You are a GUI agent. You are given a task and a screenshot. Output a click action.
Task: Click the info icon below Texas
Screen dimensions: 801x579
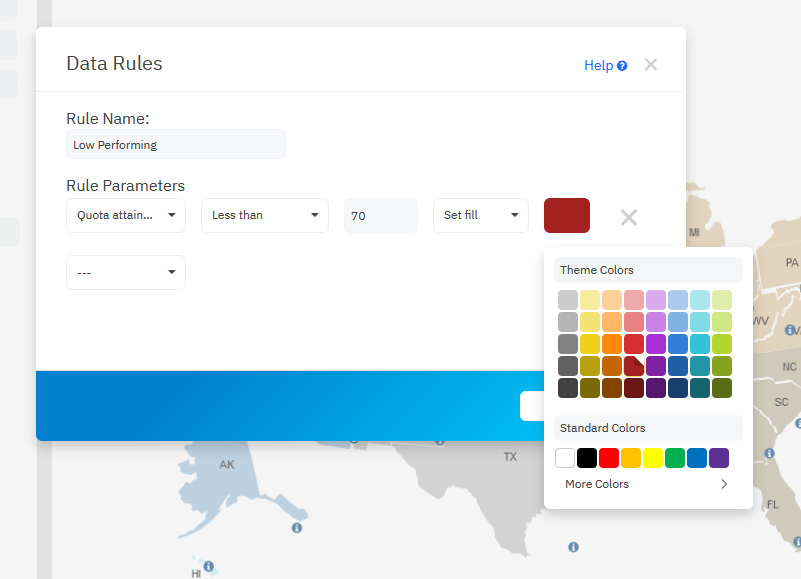click(573, 547)
